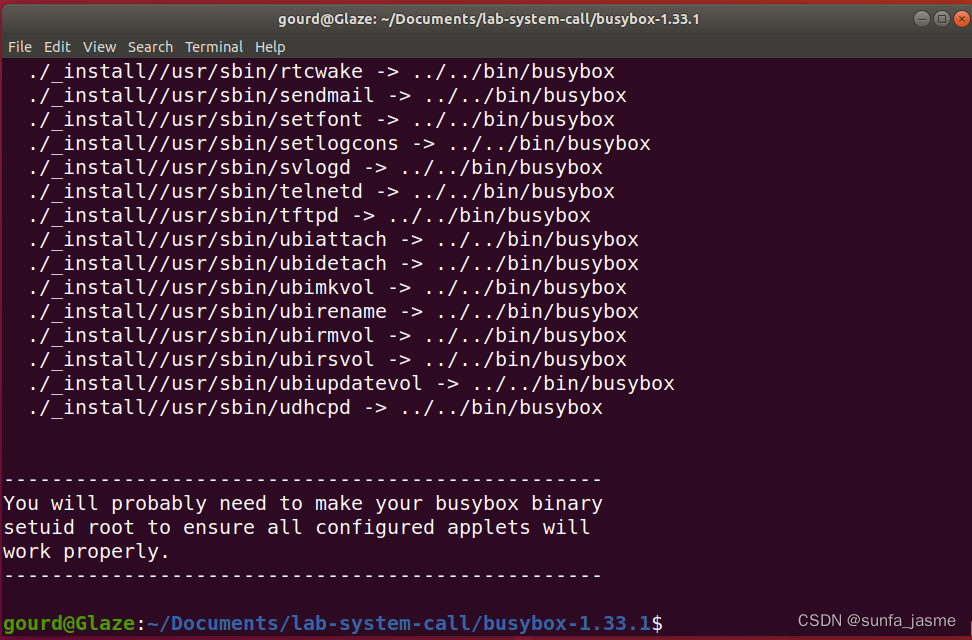Click the svlogd symlink output line
Screen dimensions: 972x640
pos(315,167)
